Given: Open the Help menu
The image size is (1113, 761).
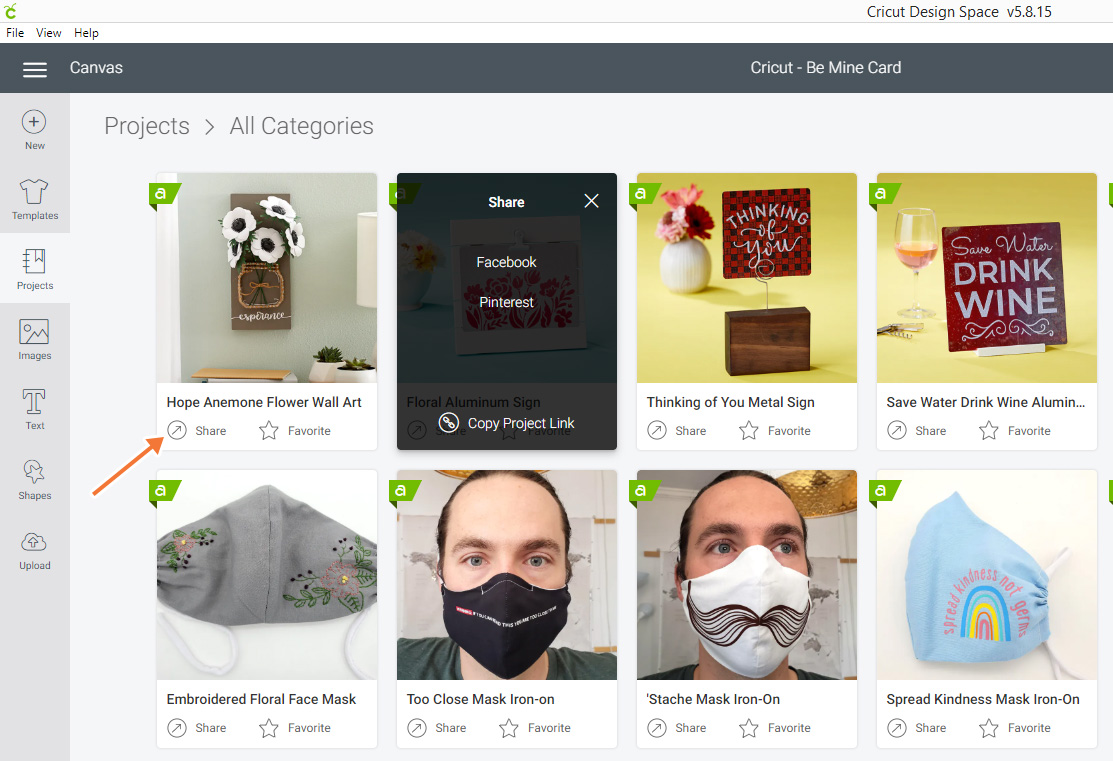Looking at the screenshot, I should pos(86,33).
